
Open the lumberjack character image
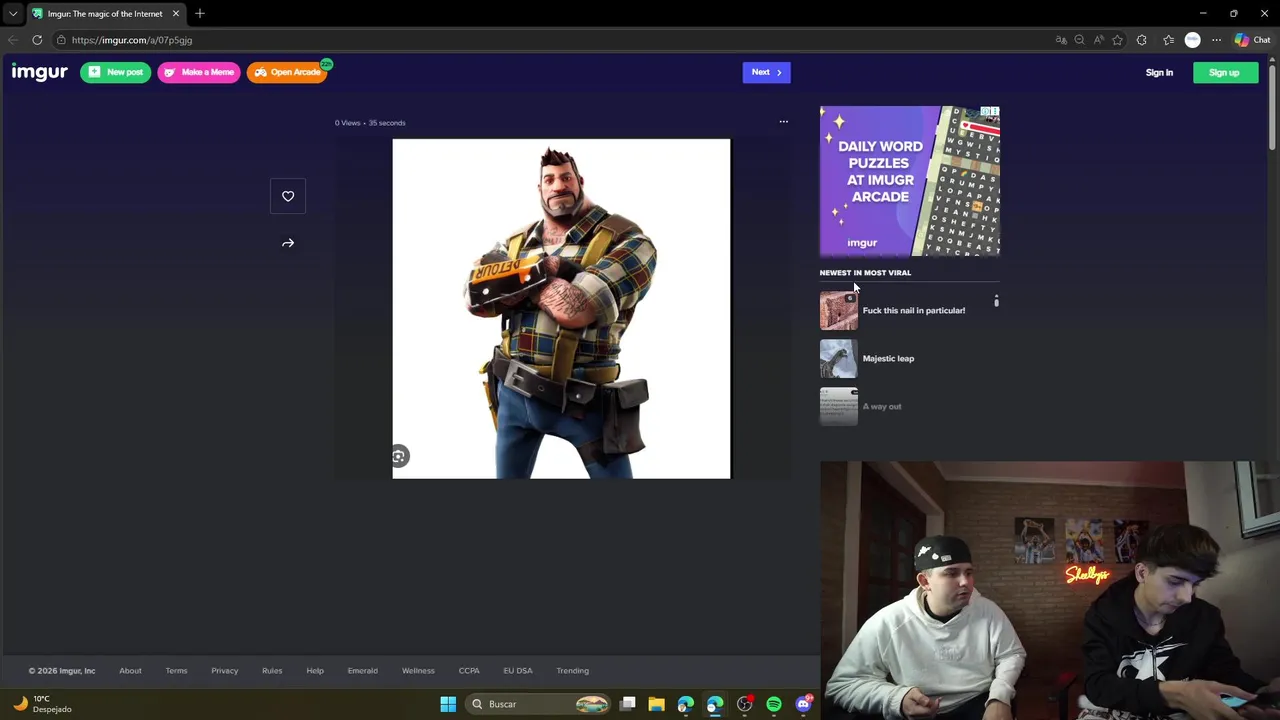[x=561, y=309]
